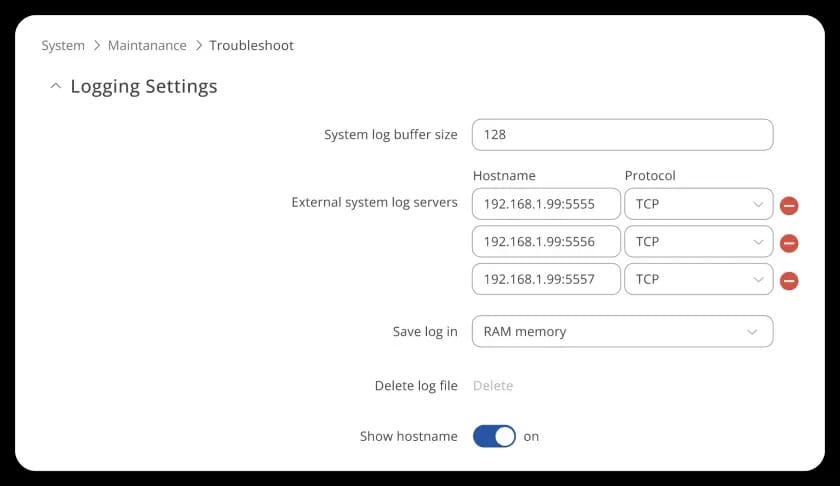The image size is (840, 486).
Task: Open Protocol dropdown for 192.168.1.99:5555
Action: click(x=699, y=204)
